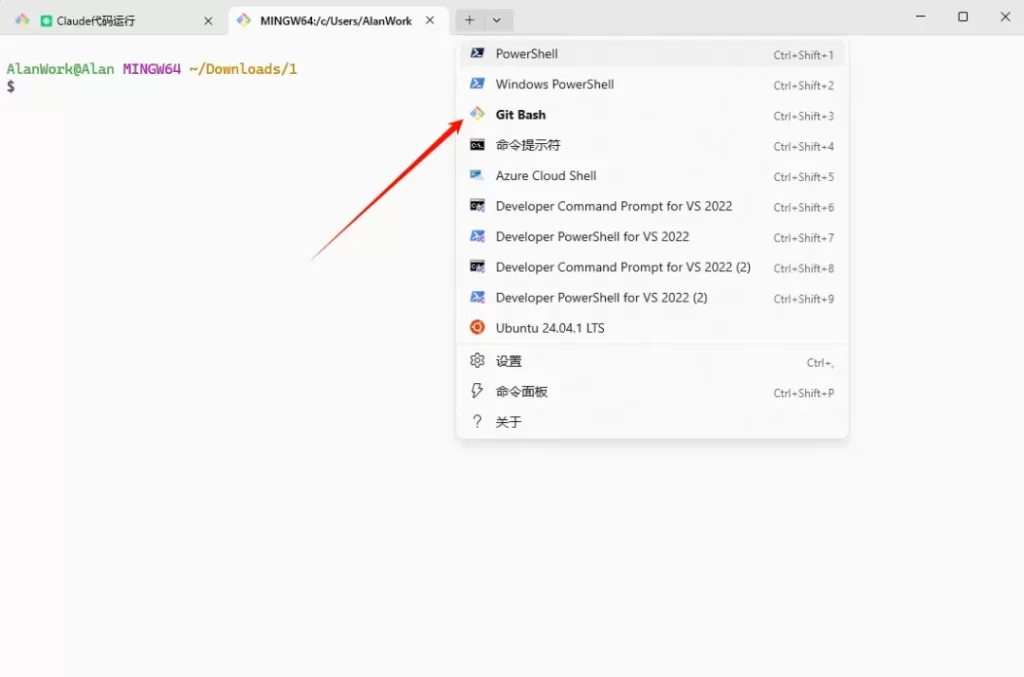Select Git Bash menu entry
This screenshot has width=1024, height=677.
[652, 114]
